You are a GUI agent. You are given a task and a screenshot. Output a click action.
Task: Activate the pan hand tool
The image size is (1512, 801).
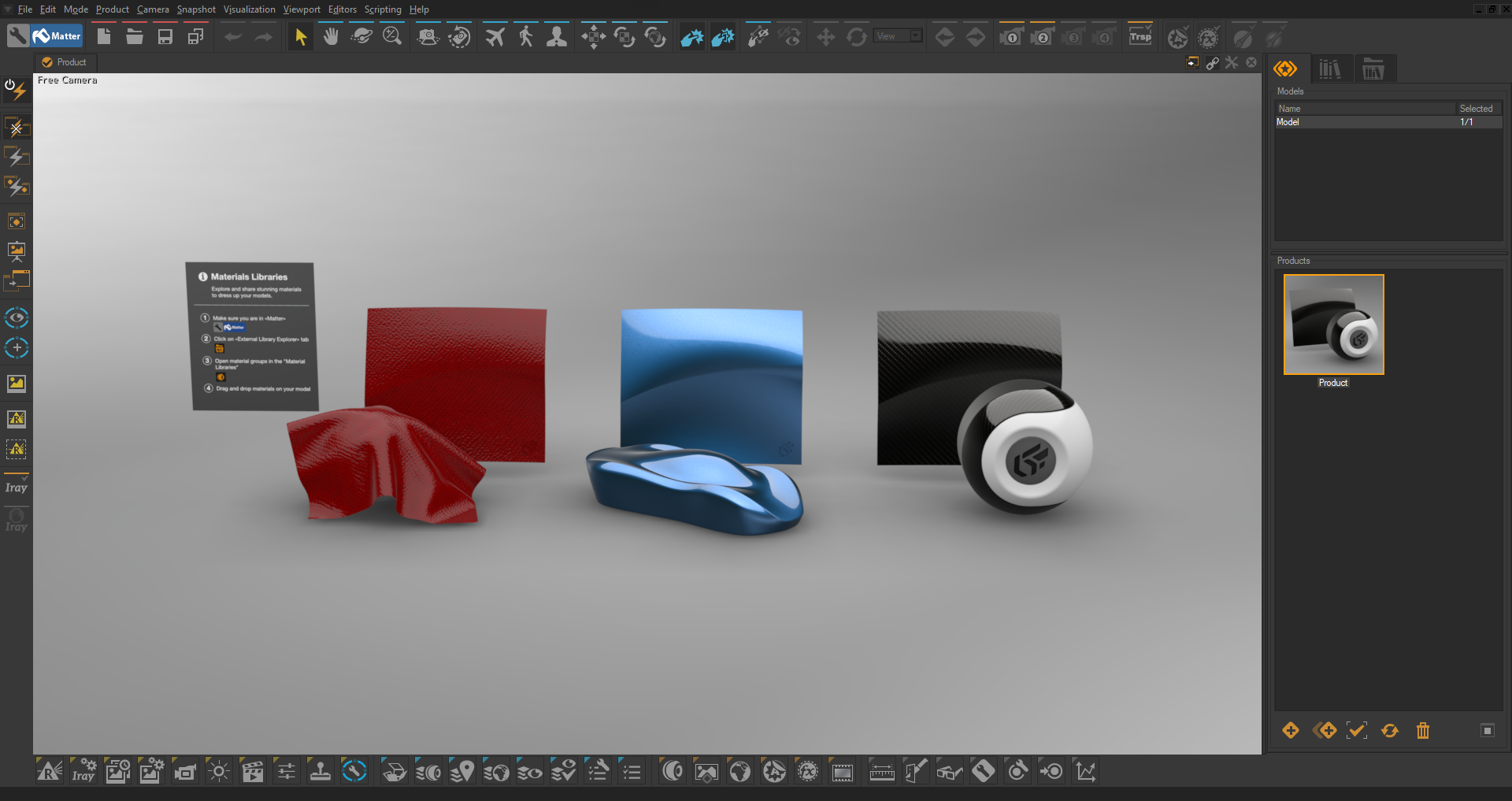pyautogui.click(x=330, y=35)
